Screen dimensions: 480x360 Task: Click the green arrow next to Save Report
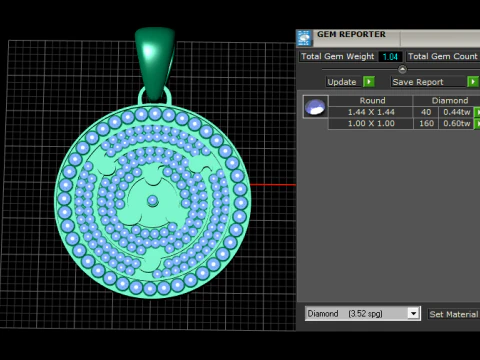tap(473, 82)
